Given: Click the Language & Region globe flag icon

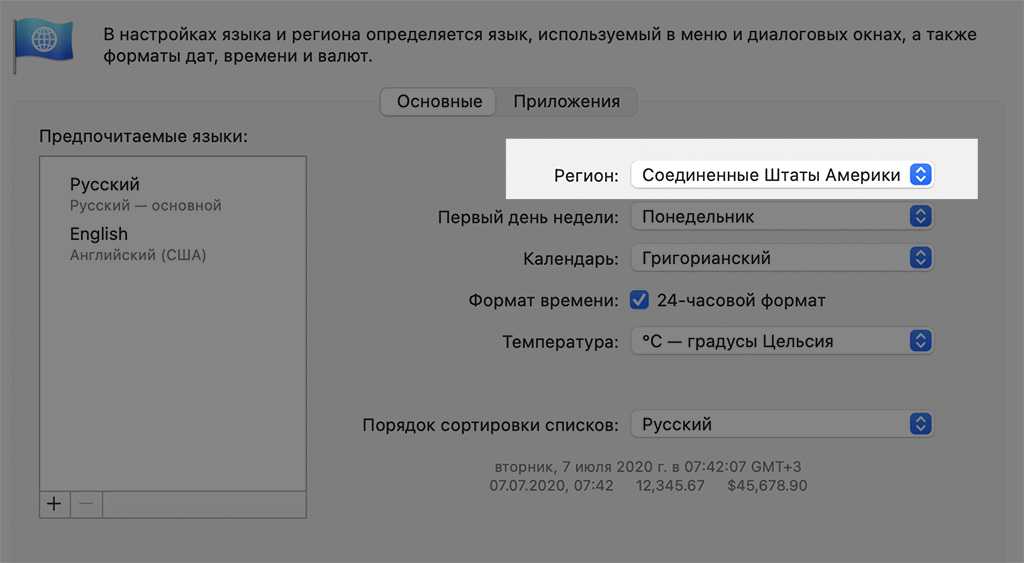Looking at the screenshot, I should click(43, 40).
